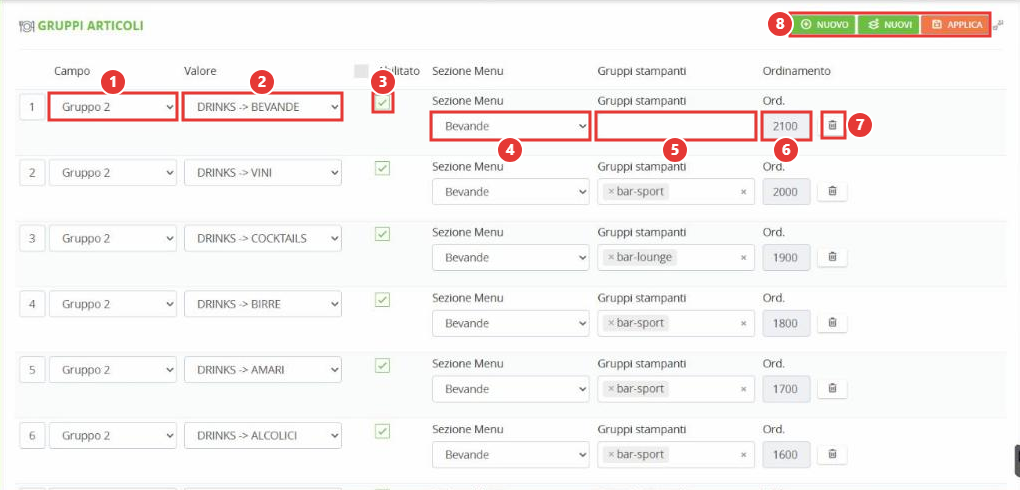Open the Sezione Menu dropdown in the VINI row

pyautogui.click(x=511, y=192)
